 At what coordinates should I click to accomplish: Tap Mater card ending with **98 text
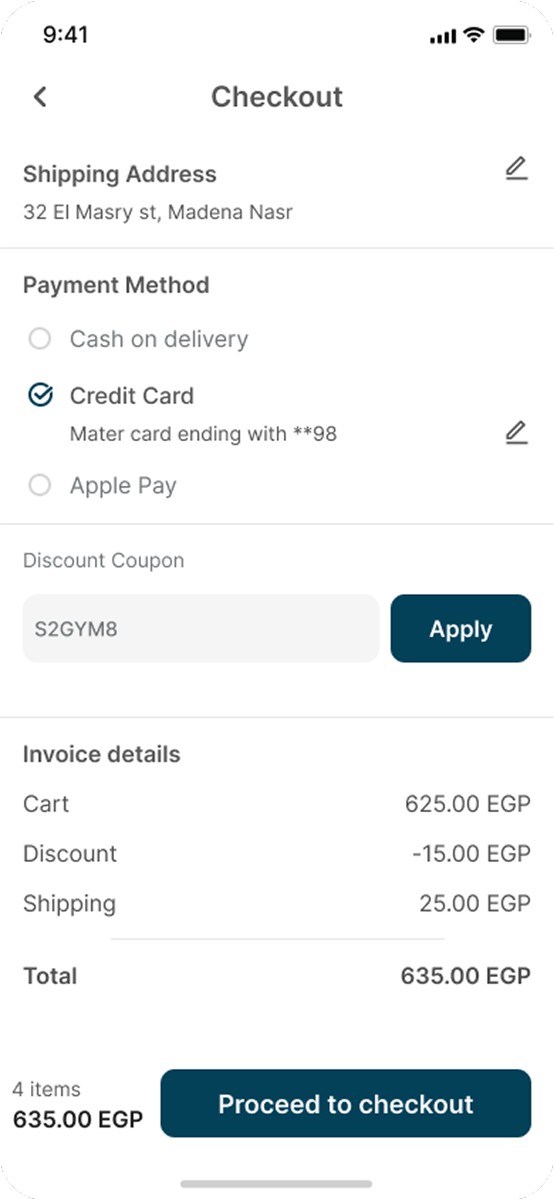coord(203,434)
